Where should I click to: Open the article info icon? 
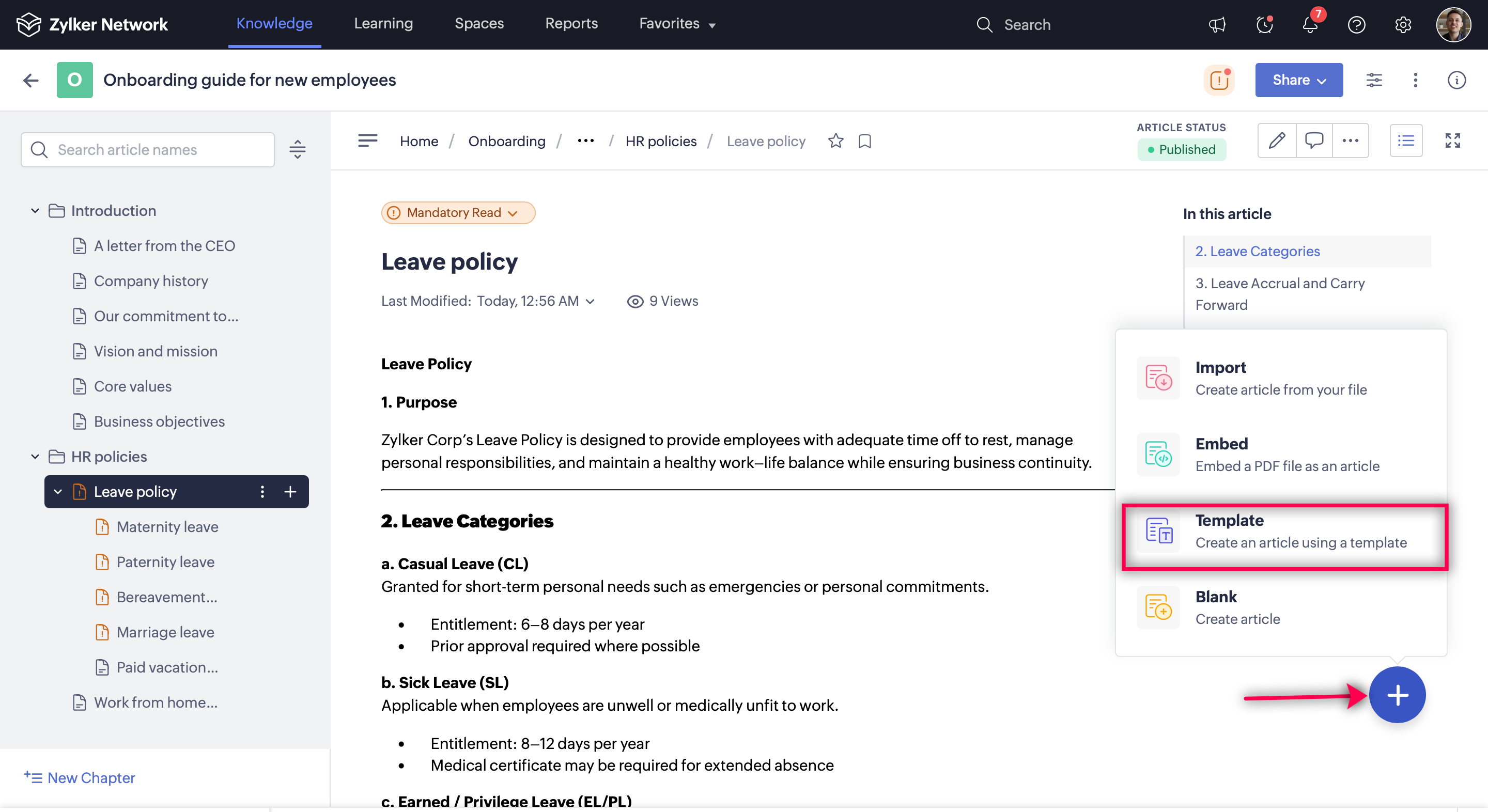[1456, 80]
